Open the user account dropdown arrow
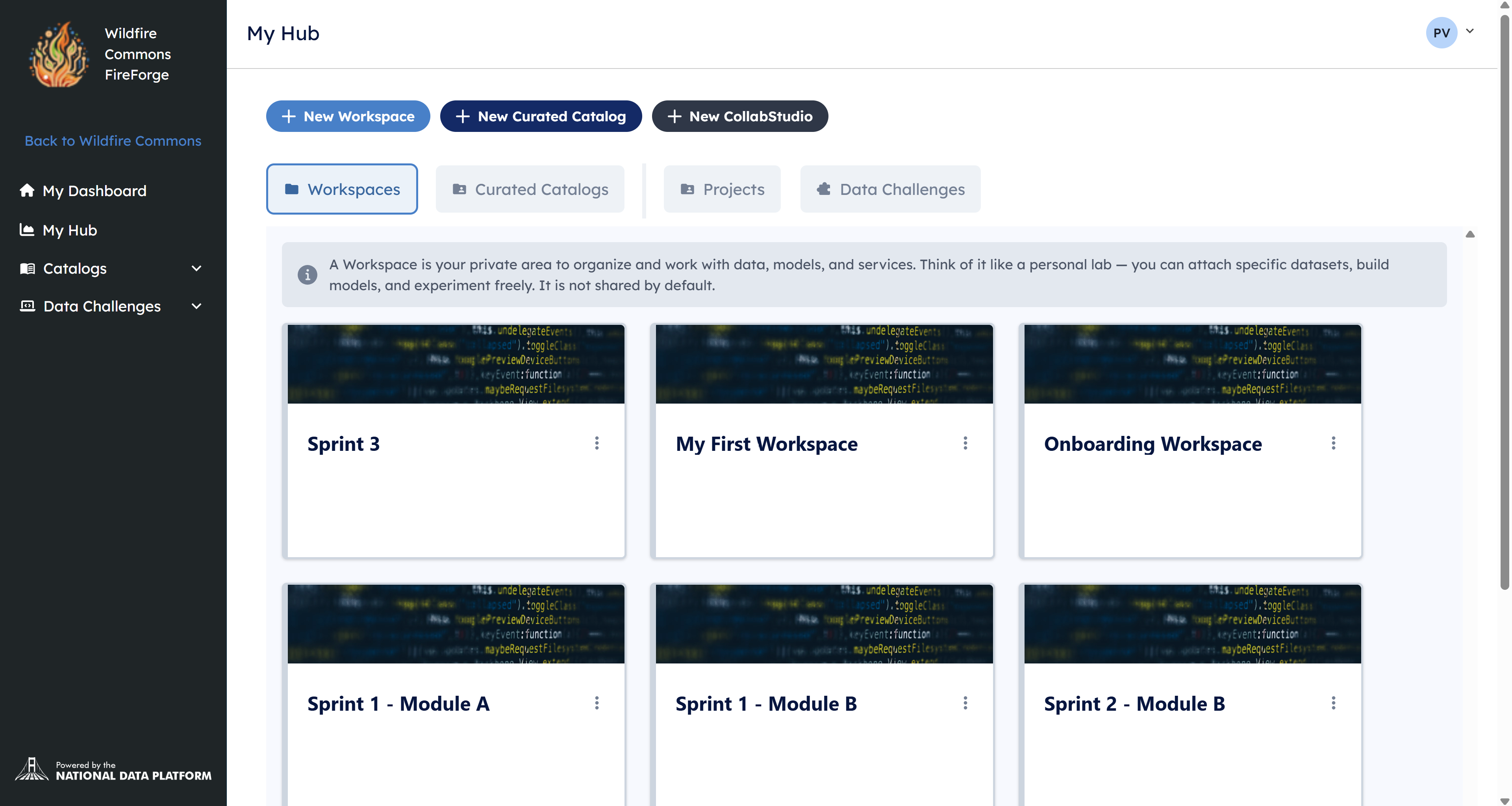This screenshot has height=806, width=1512. tap(1470, 31)
